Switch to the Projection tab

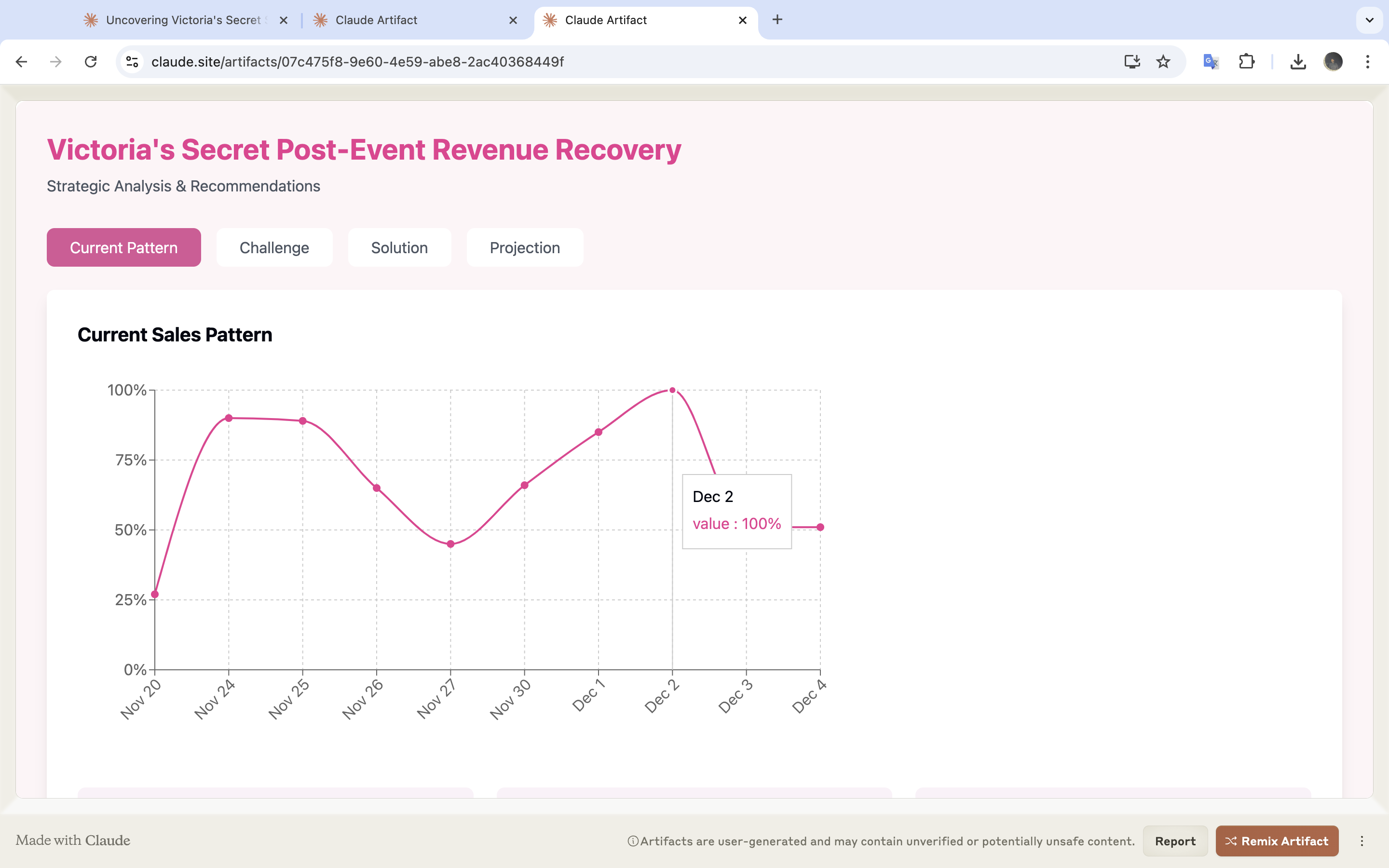coord(525,247)
